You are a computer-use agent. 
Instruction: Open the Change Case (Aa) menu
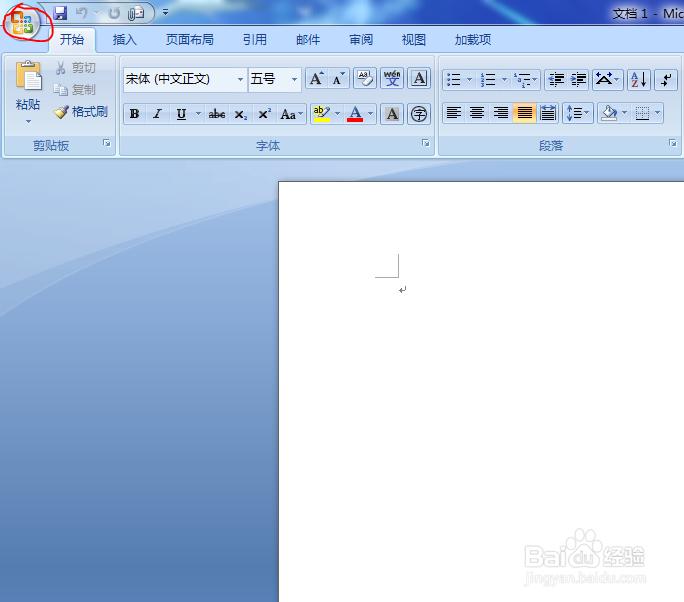291,114
